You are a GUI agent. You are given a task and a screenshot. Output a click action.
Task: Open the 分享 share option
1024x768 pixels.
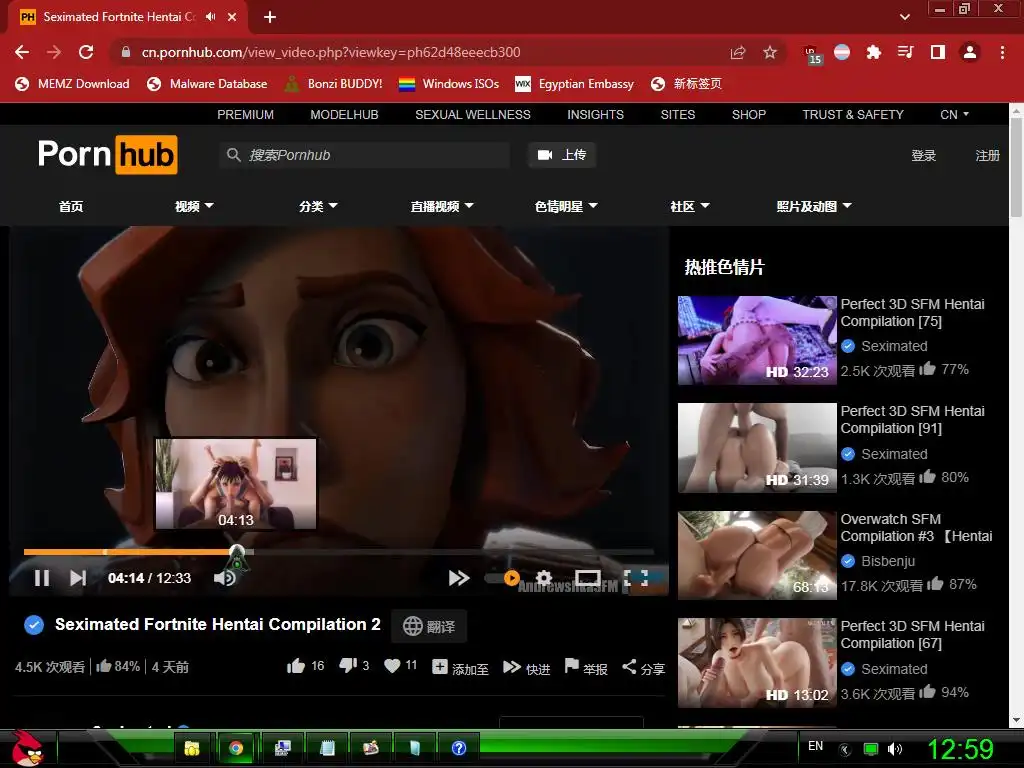(643, 667)
